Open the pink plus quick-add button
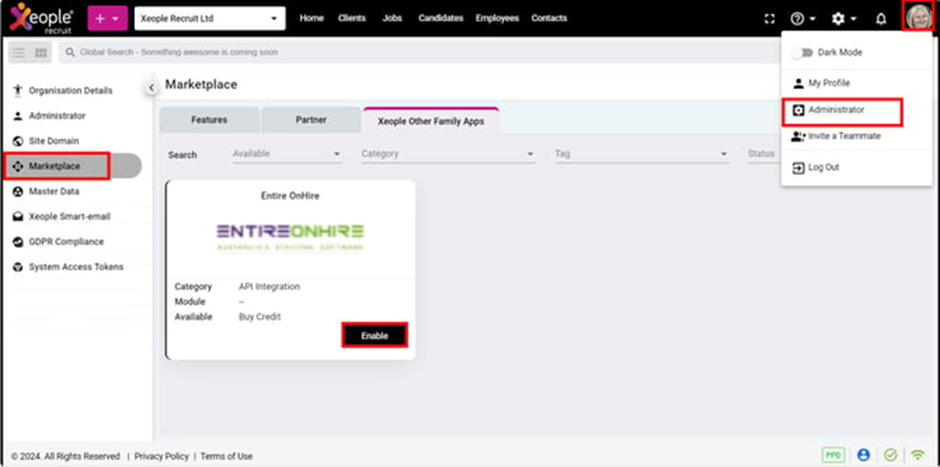The width and height of the screenshot is (940, 467). 107,19
